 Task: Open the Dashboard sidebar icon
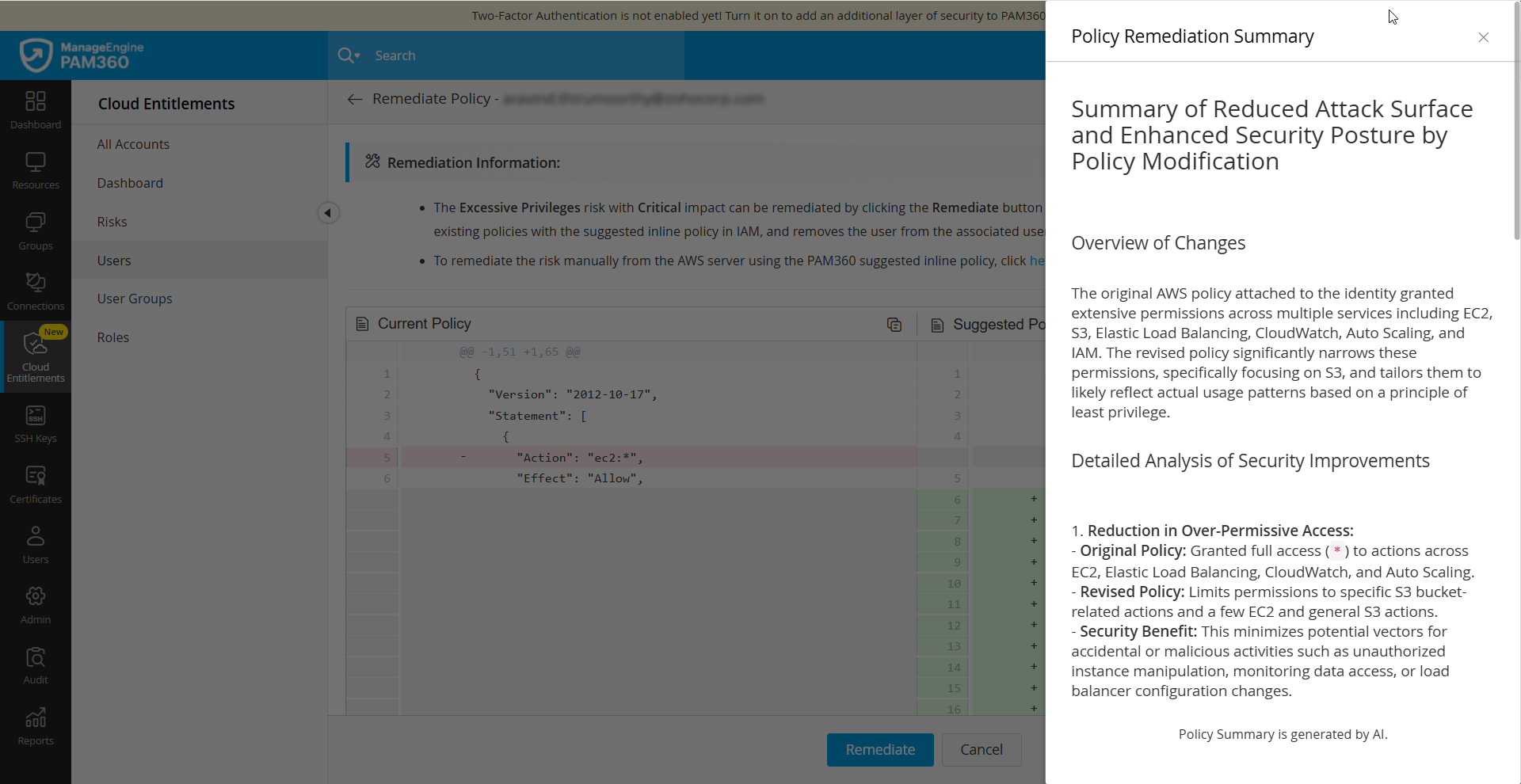[x=36, y=109]
